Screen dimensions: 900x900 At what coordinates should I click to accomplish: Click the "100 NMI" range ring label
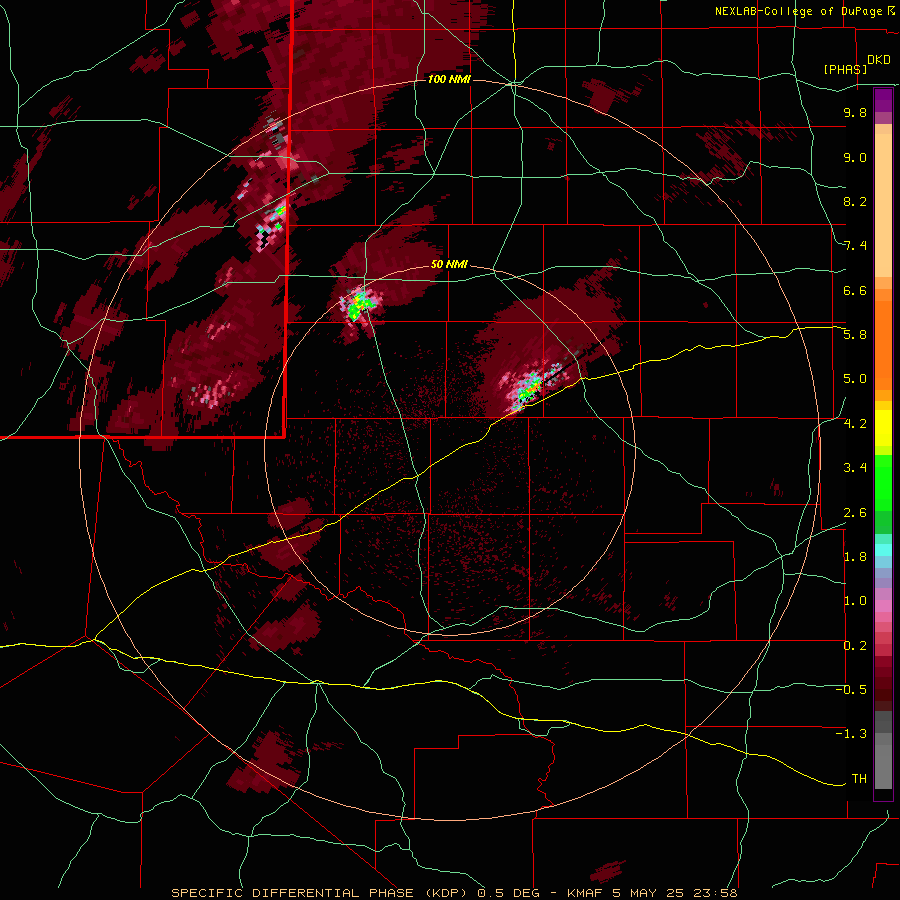coord(449,79)
